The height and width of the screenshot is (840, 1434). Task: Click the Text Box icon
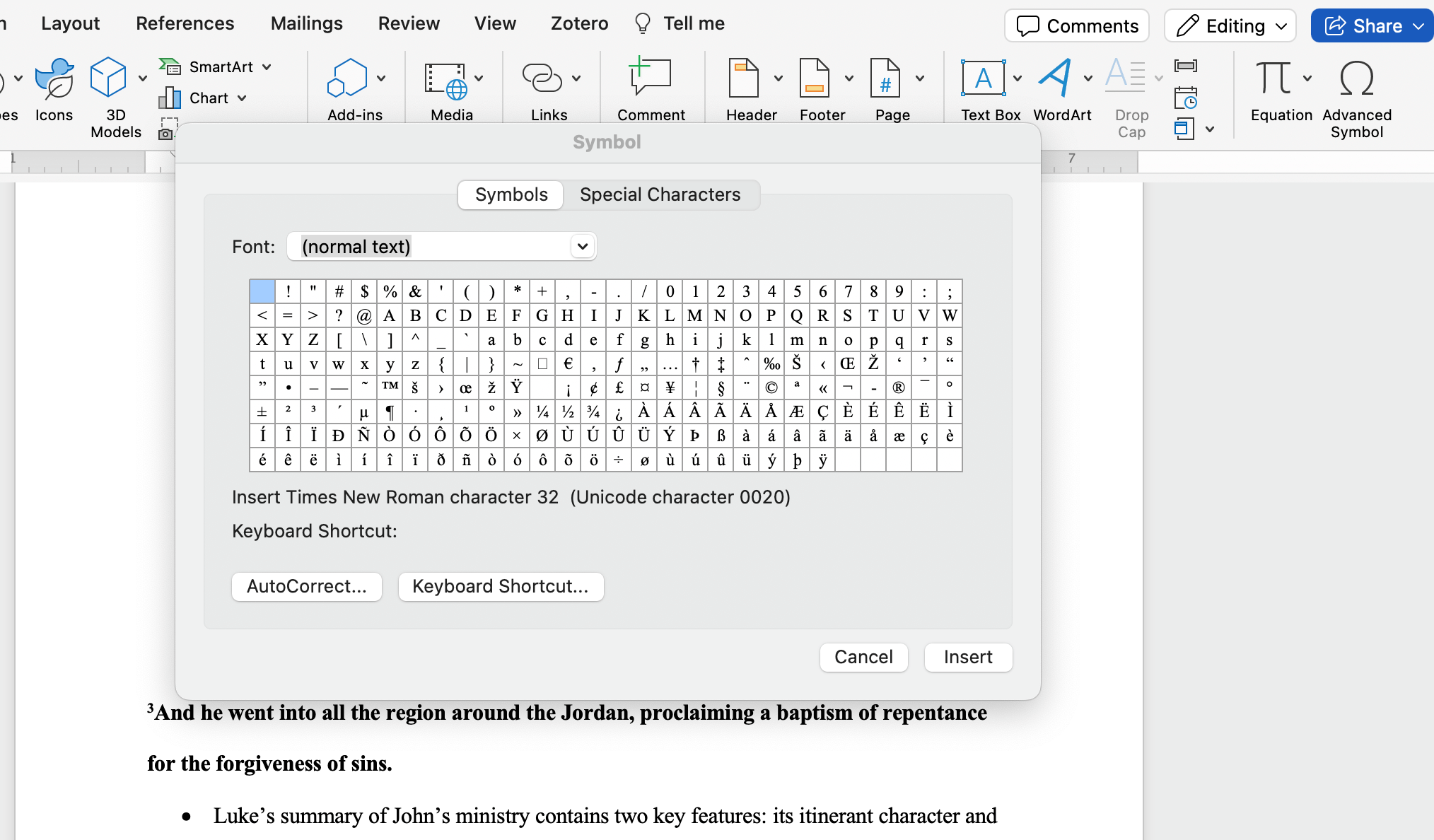click(x=983, y=78)
